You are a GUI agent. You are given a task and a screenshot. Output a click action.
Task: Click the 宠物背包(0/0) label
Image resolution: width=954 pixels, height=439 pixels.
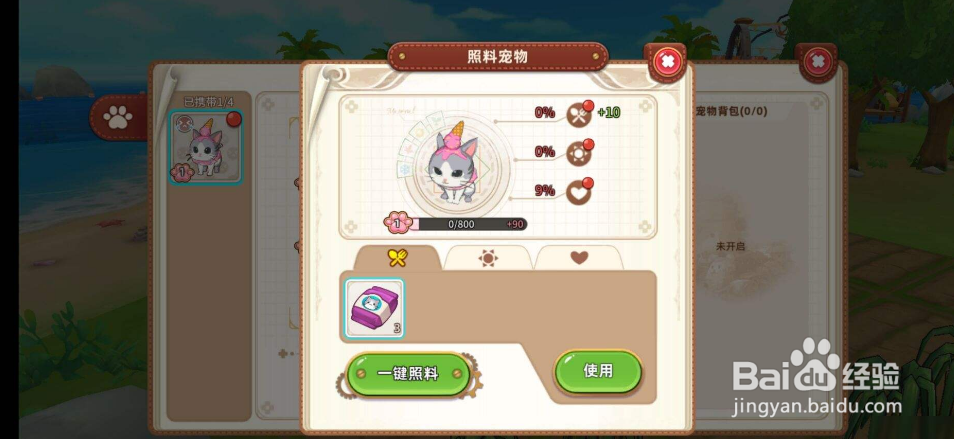tap(731, 111)
